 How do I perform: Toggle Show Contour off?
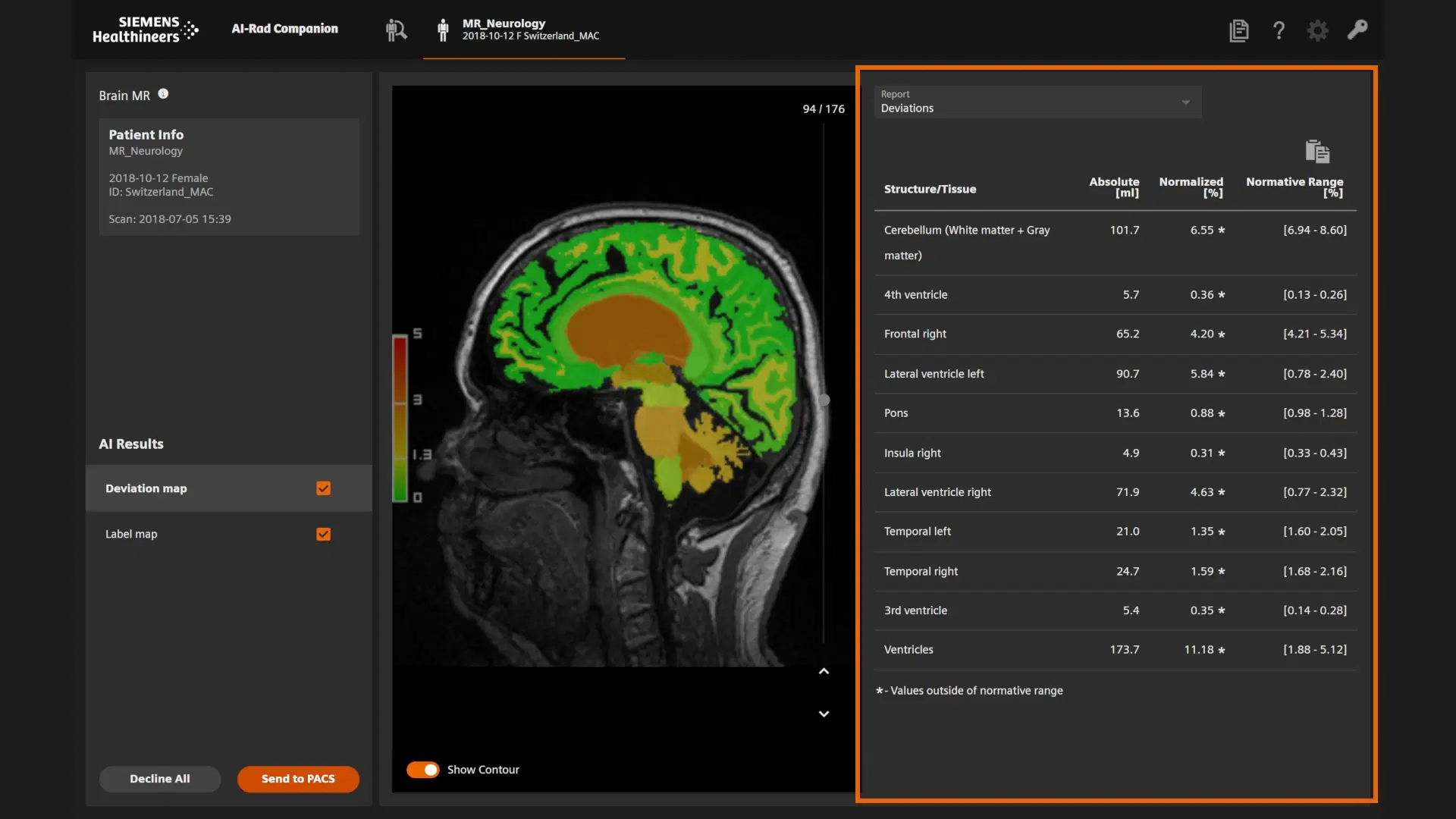coord(424,769)
